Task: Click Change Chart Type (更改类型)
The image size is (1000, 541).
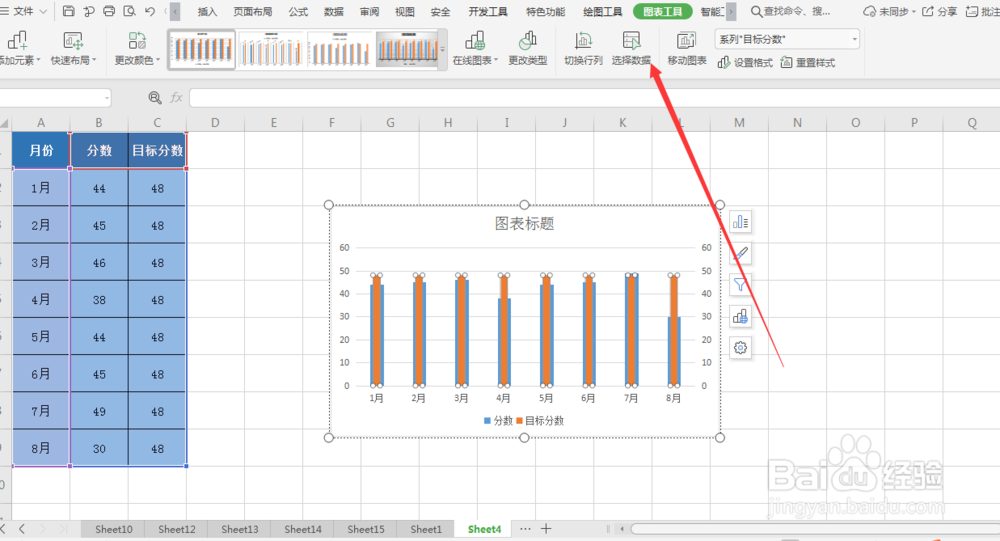Action: click(527, 49)
